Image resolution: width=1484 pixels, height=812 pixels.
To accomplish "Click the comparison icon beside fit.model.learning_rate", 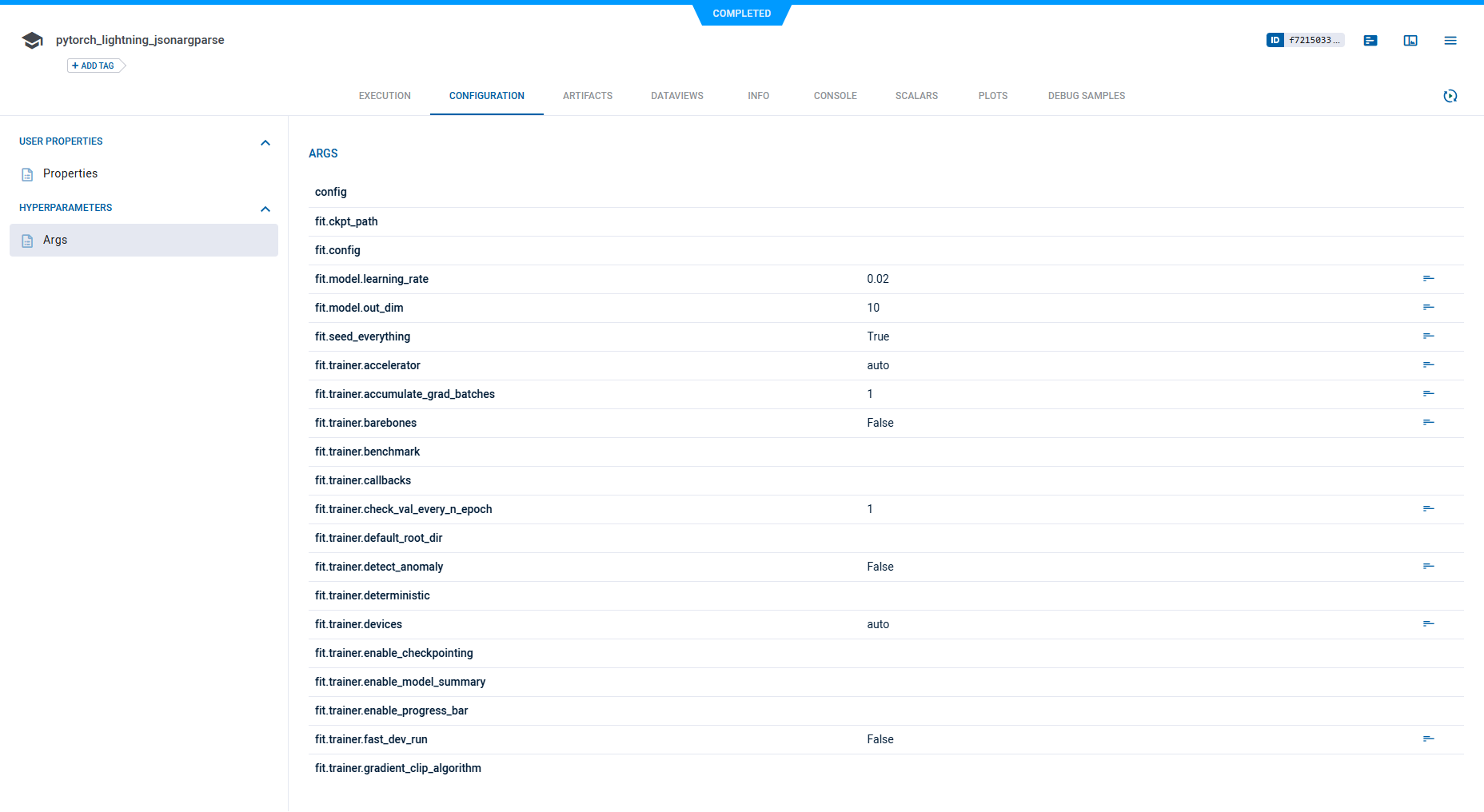I will click(x=1429, y=279).
